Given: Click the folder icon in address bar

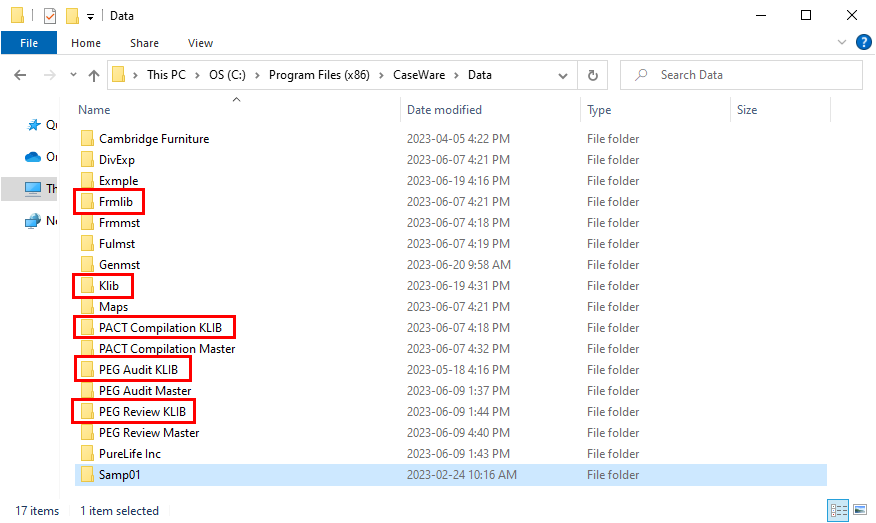Looking at the screenshot, I should 118,75.
